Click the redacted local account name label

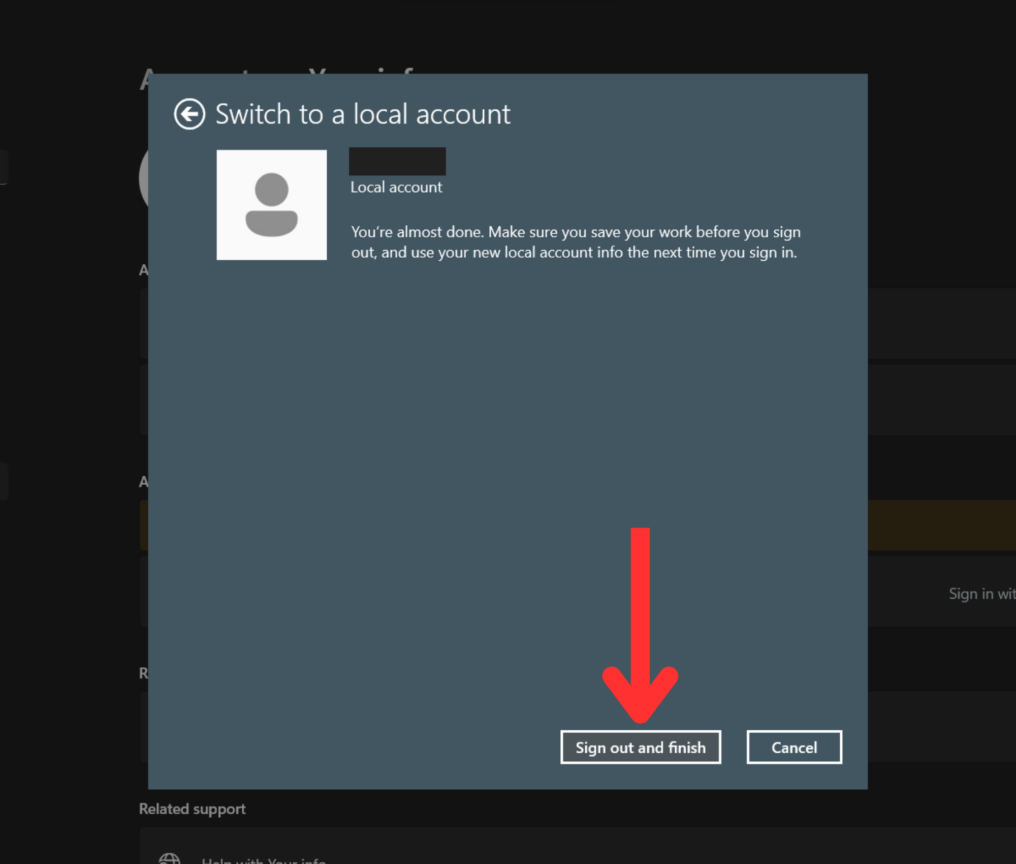coord(396,160)
